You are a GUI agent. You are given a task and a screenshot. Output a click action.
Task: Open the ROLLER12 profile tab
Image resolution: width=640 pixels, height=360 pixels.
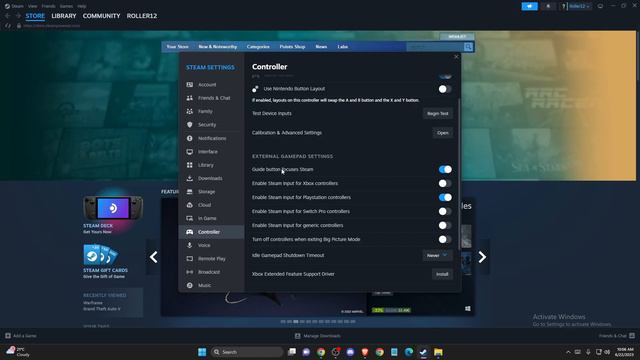click(142, 16)
